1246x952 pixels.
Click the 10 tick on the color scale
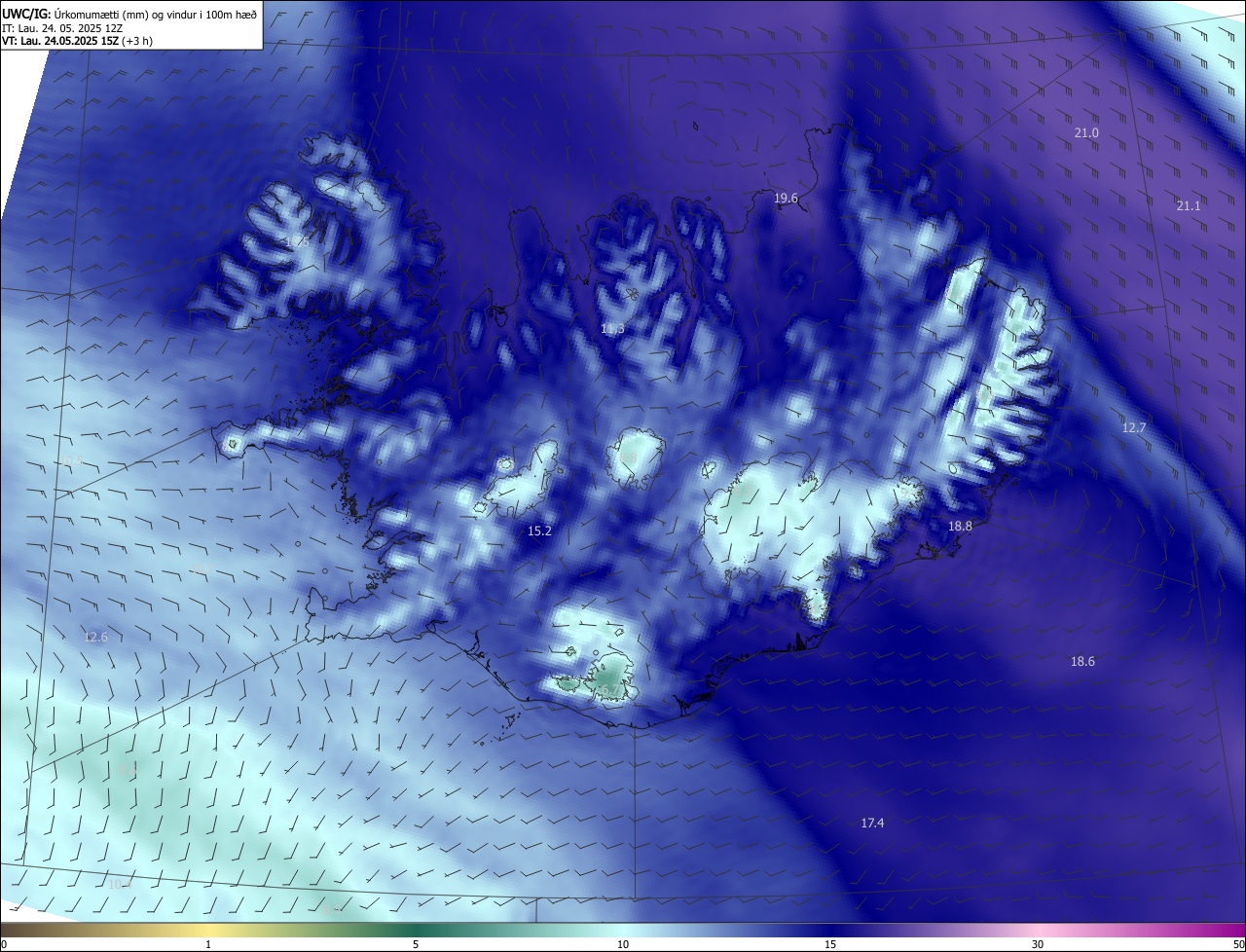click(623, 944)
